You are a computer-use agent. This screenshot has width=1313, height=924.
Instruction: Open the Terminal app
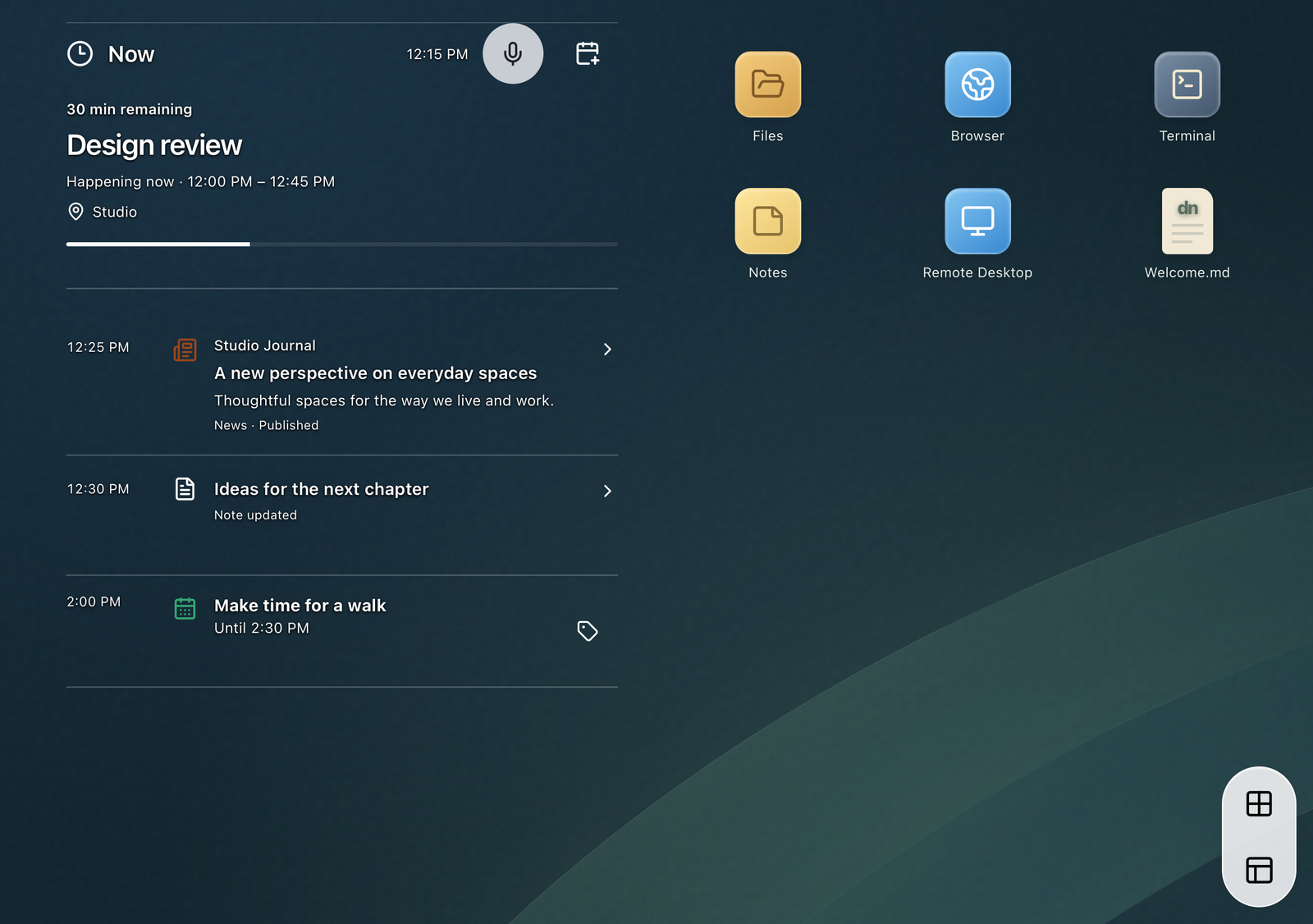pyautogui.click(x=1187, y=85)
